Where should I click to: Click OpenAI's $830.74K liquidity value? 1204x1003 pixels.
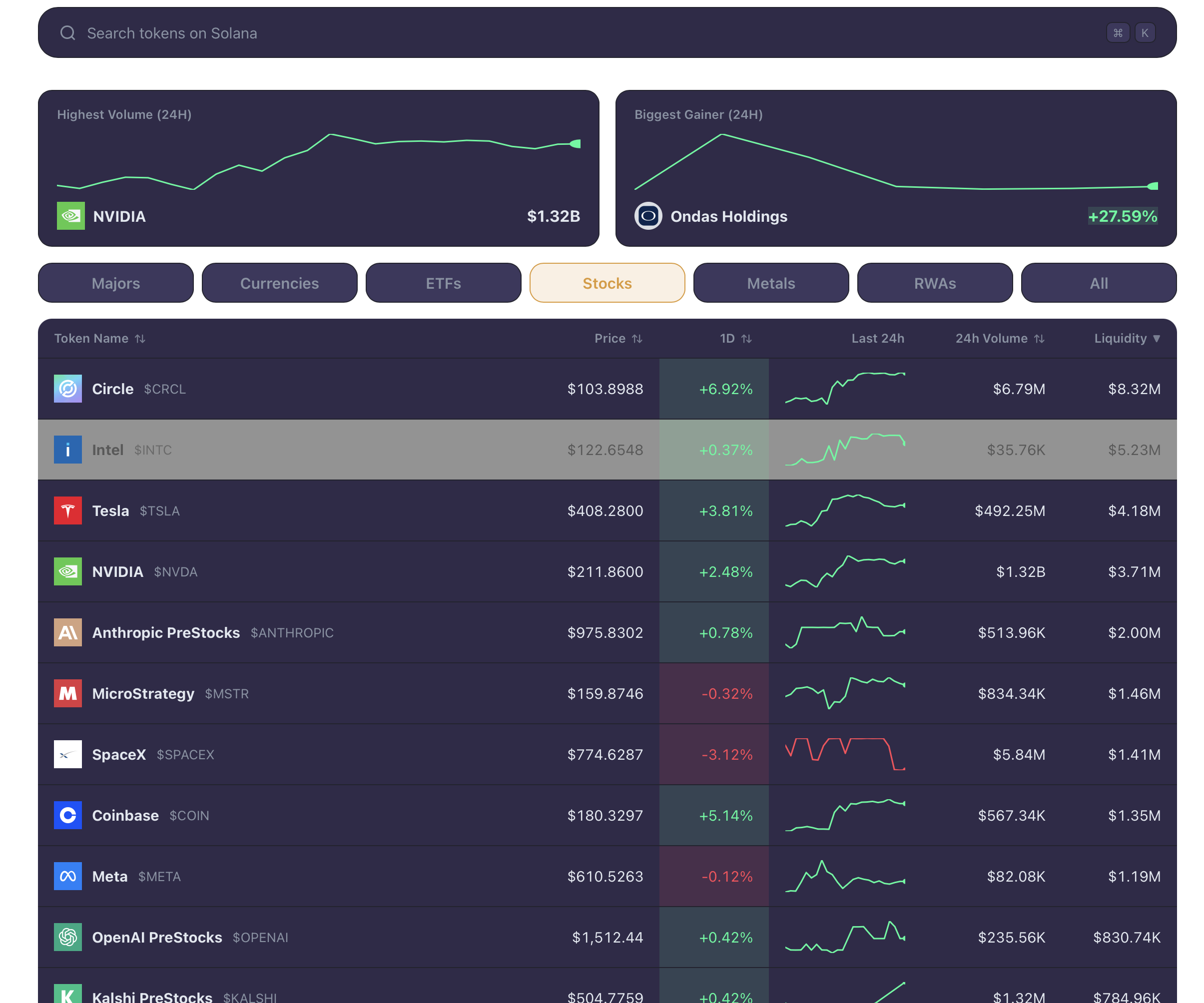(1127, 938)
